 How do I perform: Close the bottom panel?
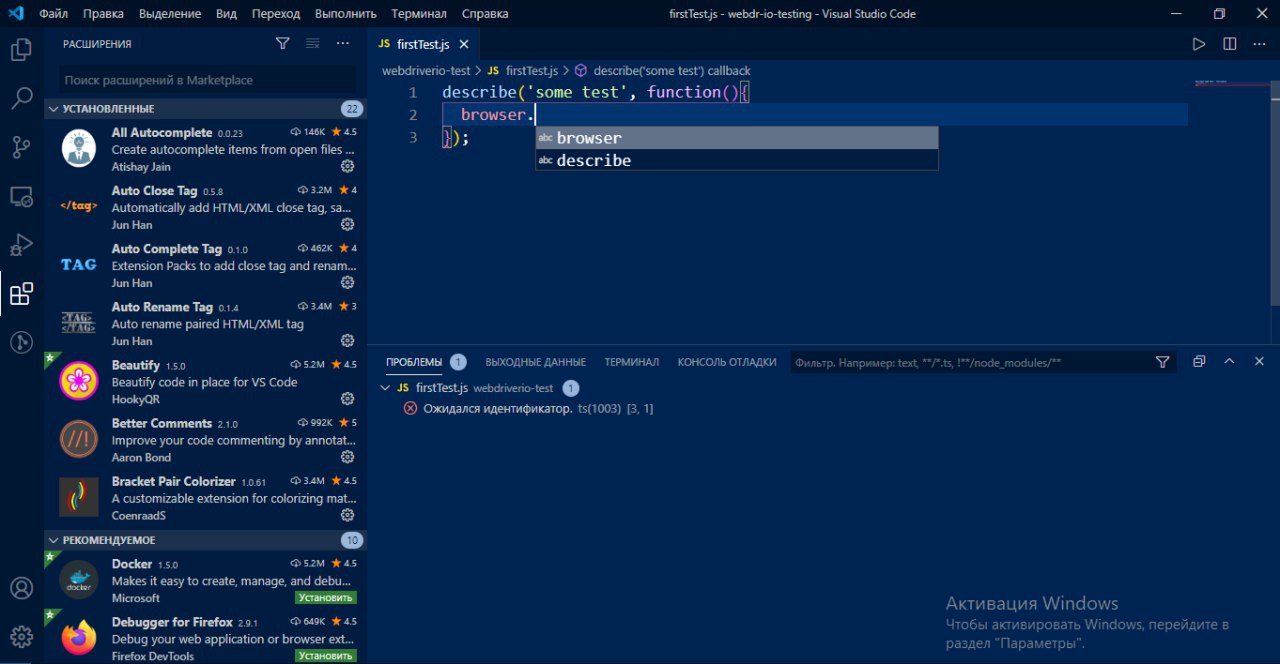pyautogui.click(x=1259, y=362)
